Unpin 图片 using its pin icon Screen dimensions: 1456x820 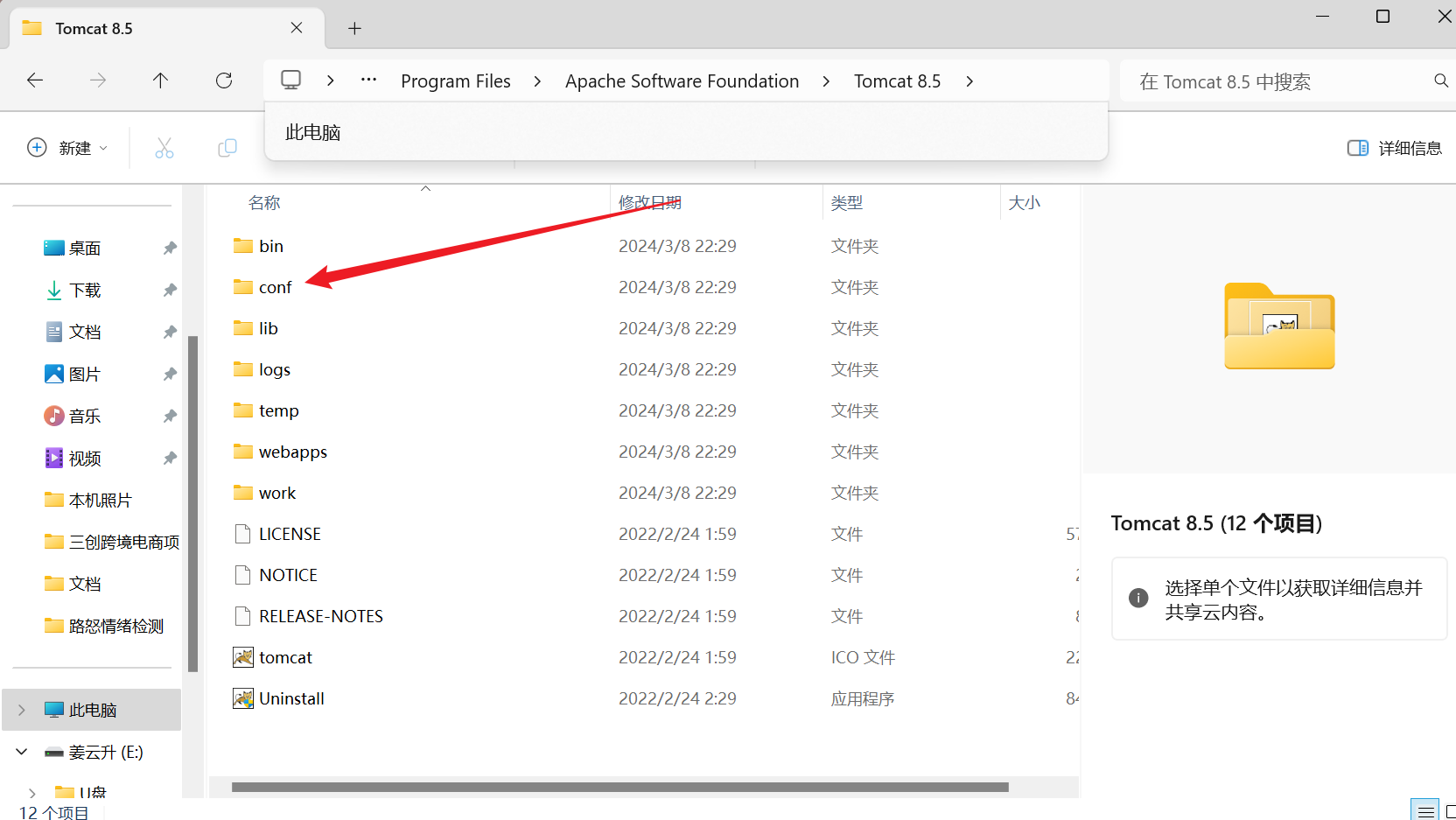pos(170,374)
